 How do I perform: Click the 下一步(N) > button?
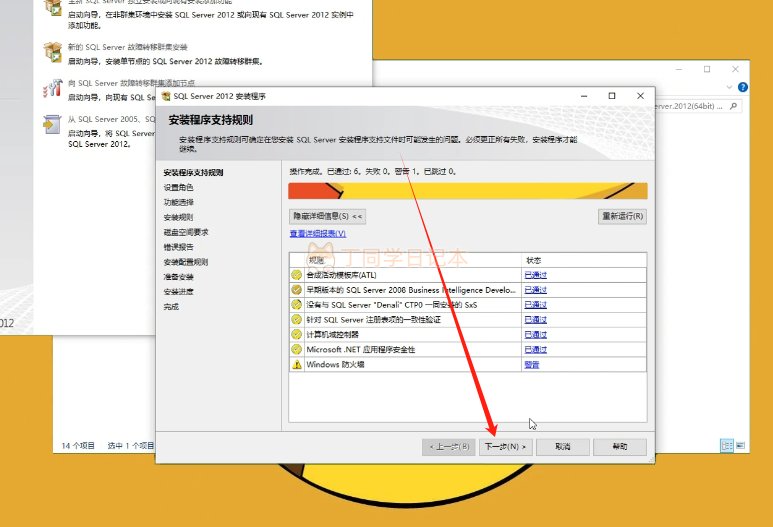(506, 447)
